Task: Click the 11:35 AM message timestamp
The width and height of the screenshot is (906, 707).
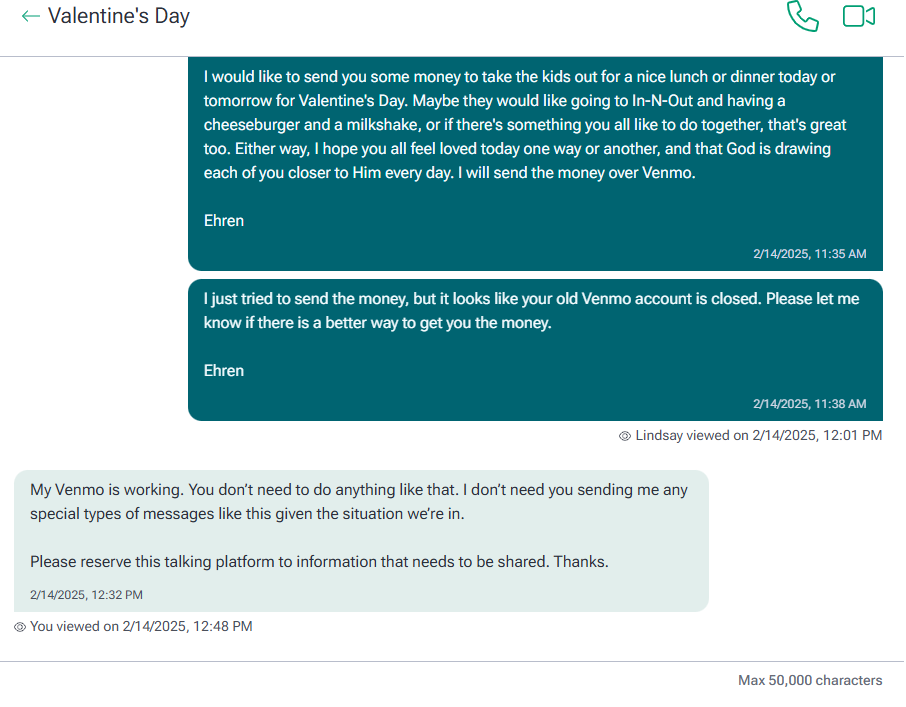Action: (x=809, y=254)
